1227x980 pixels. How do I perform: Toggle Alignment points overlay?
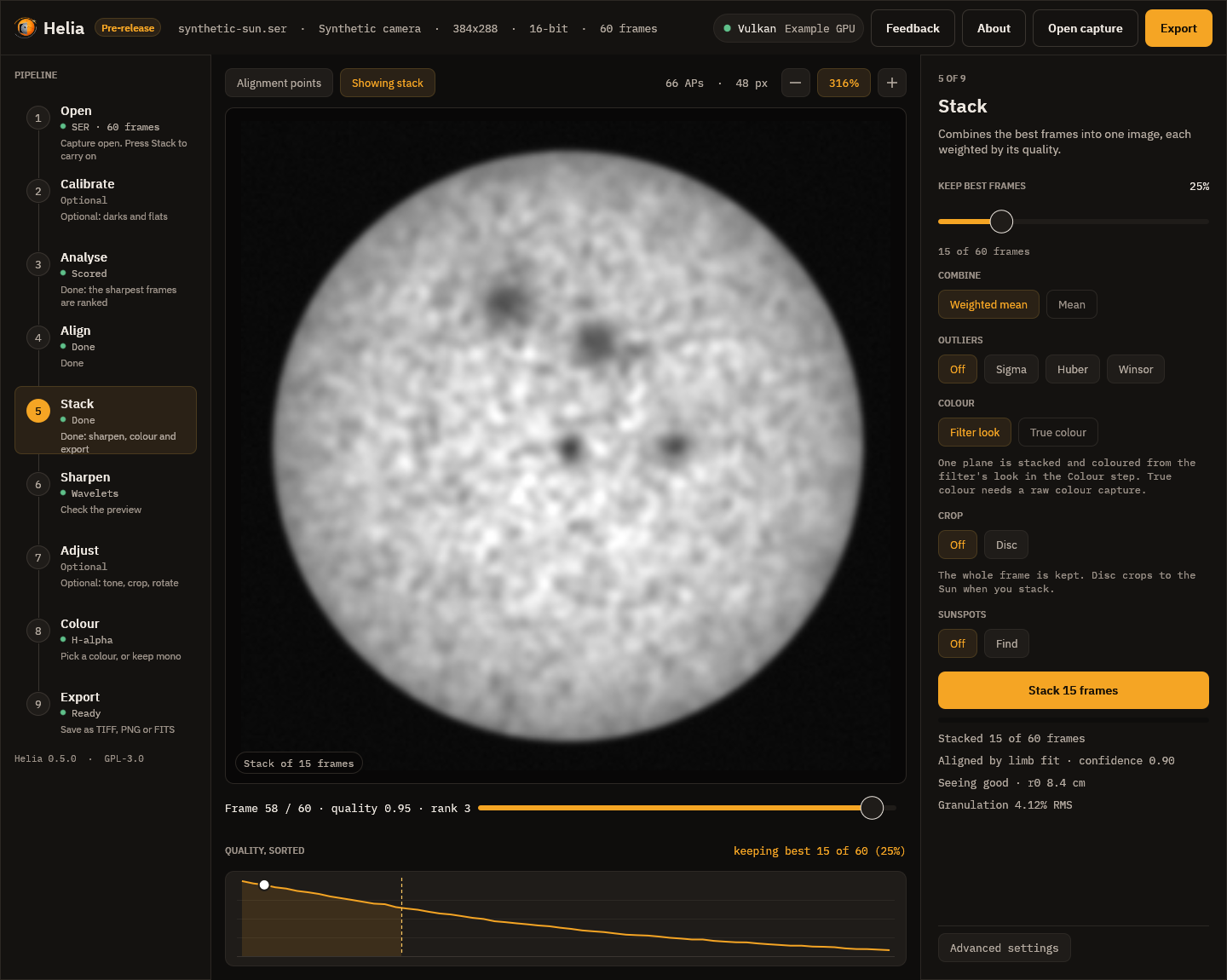279,83
